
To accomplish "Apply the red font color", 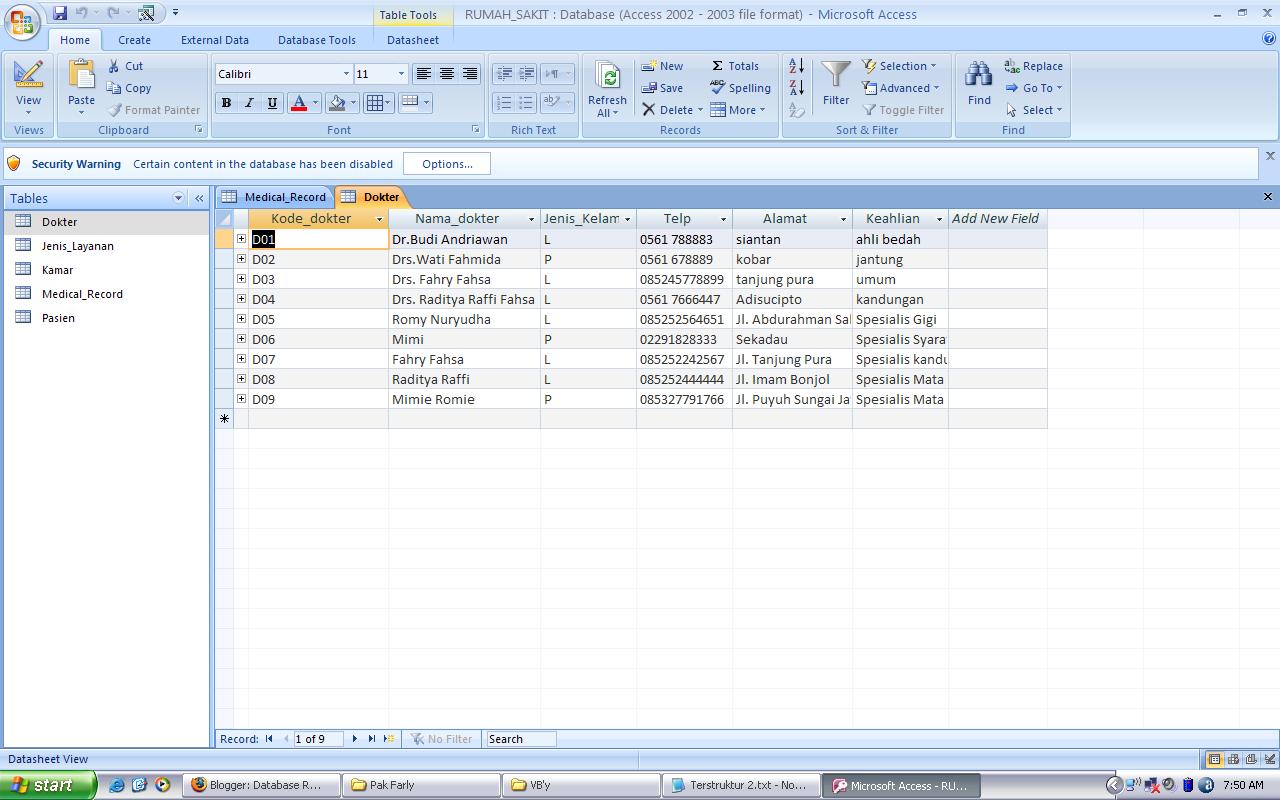I will coord(298,103).
